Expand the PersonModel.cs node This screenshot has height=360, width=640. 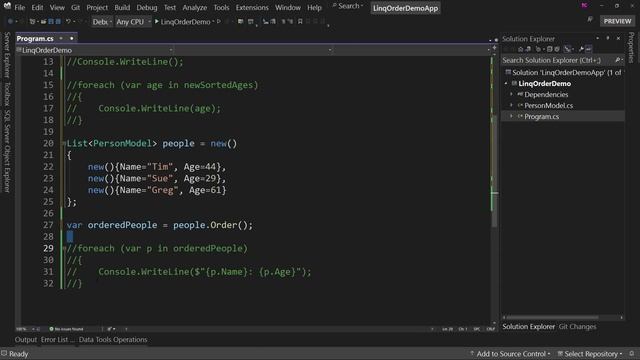tap(511, 105)
